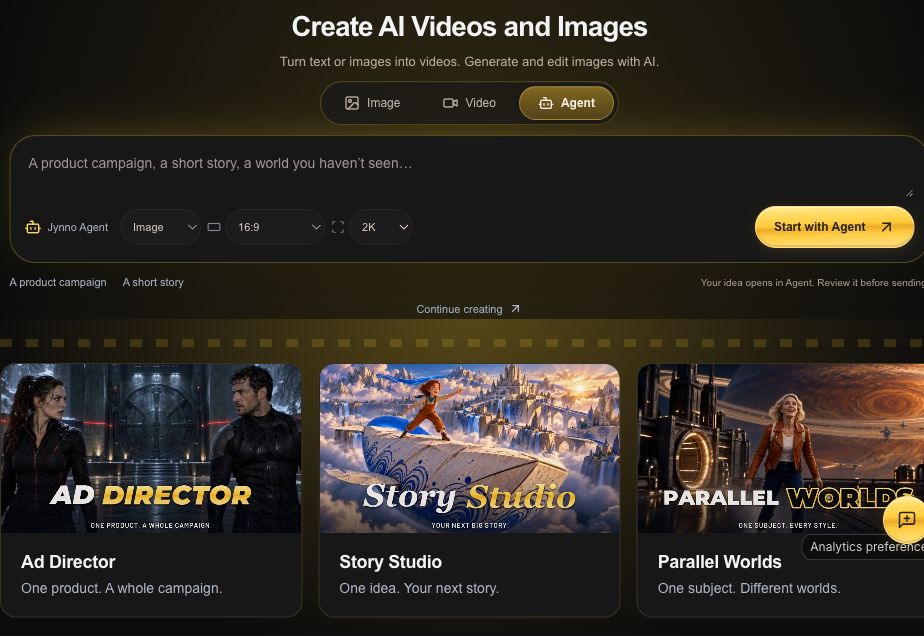Click the Ad Director card title
The width and height of the screenshot is (924, 636).
[68, 562]
